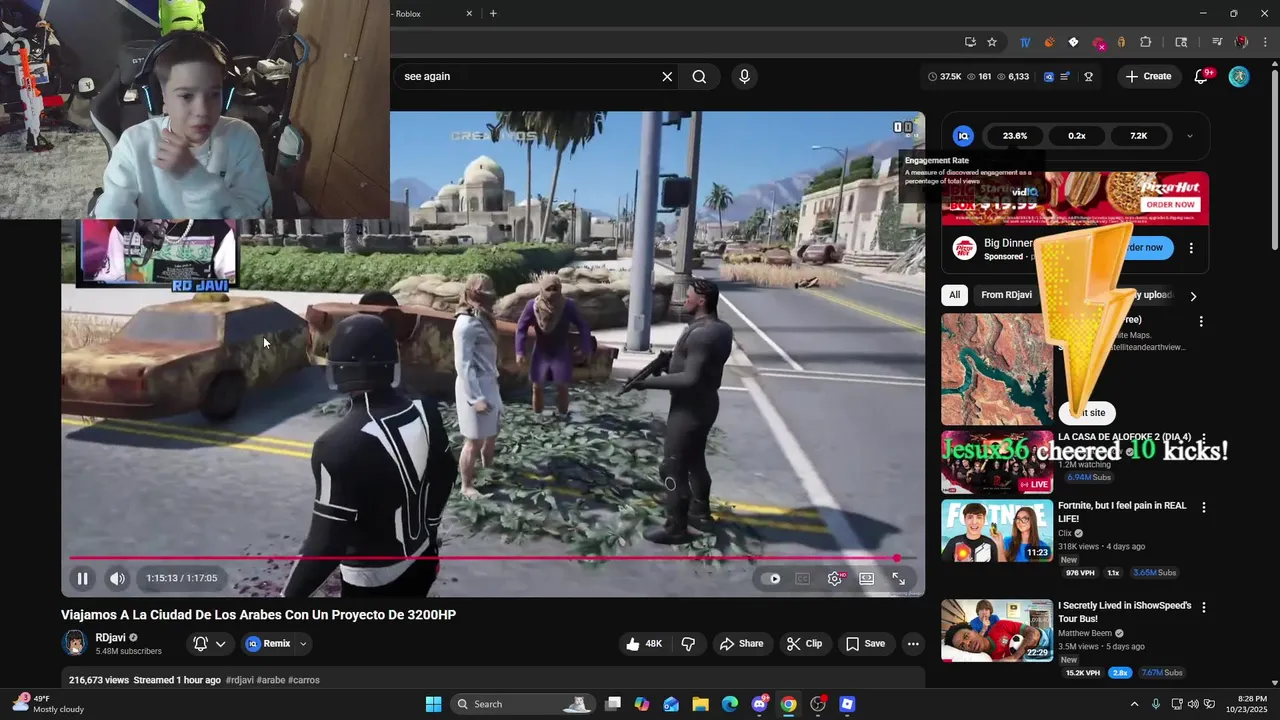Click the 7.2K stat pill

pos(1139,136)
